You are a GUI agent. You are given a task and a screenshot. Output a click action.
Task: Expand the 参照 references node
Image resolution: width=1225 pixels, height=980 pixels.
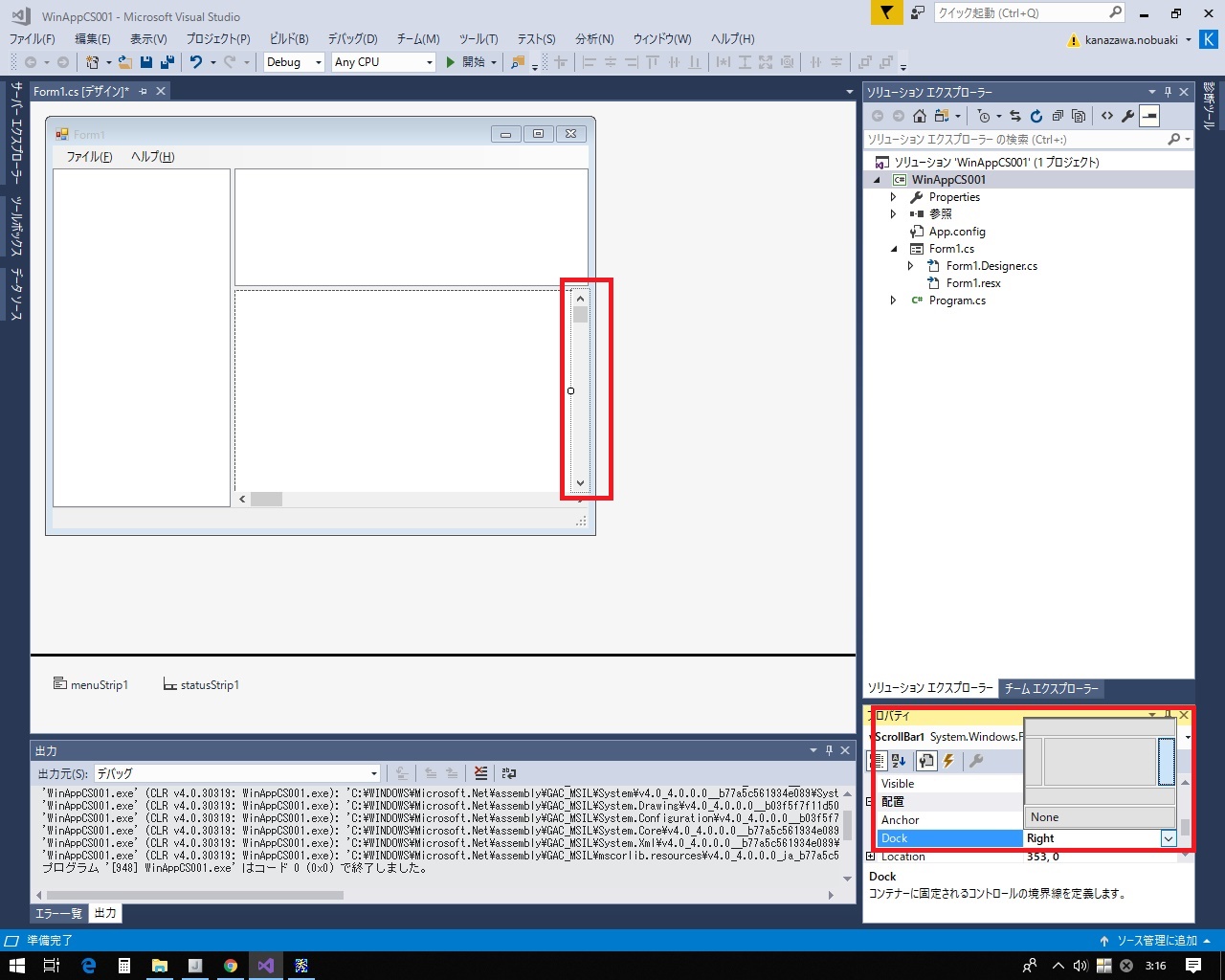pyautogui.click(x=894, y=214)
